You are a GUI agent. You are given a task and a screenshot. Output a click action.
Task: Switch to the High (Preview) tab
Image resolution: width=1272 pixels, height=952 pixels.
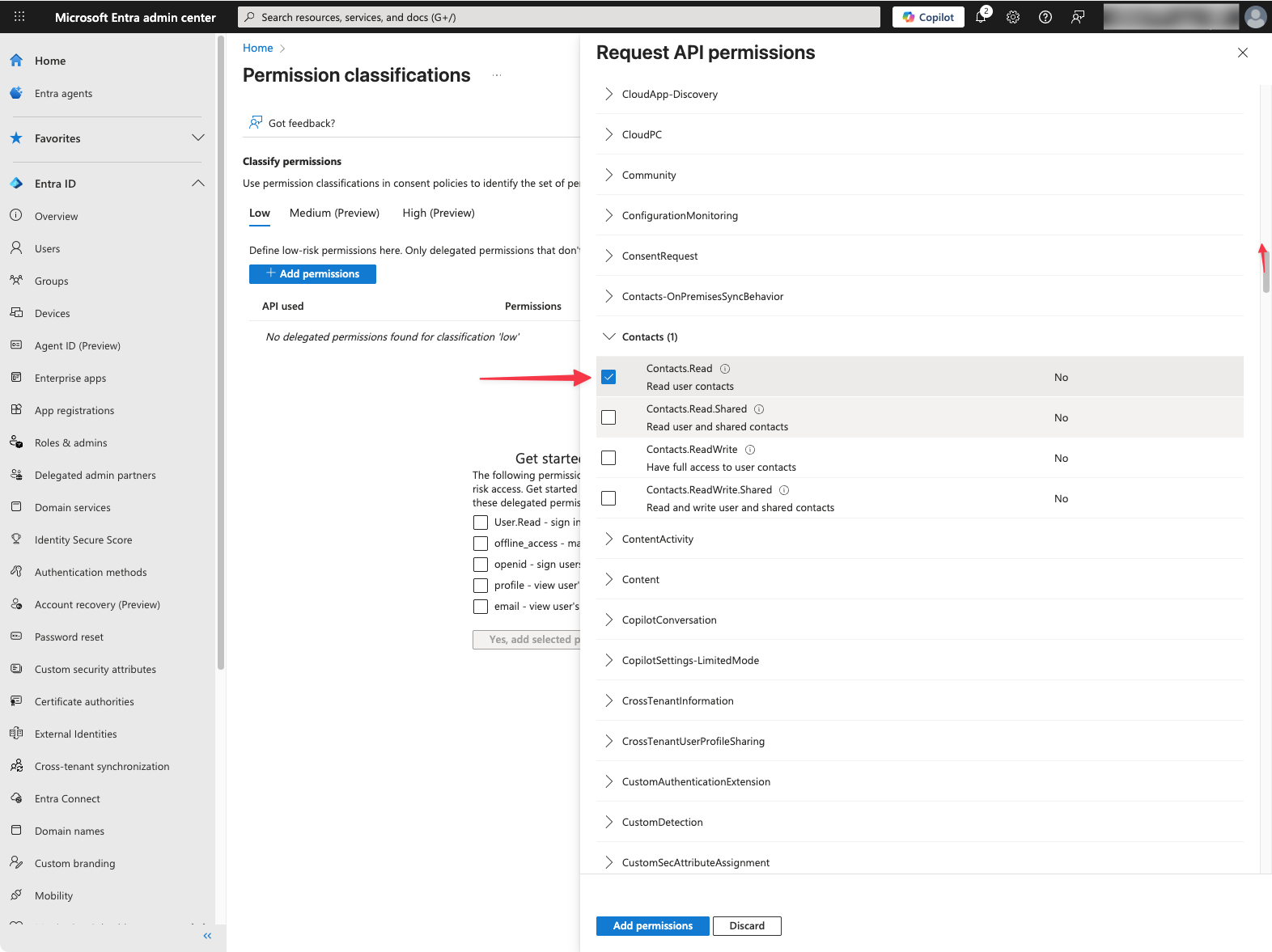[x=439, y=213]
